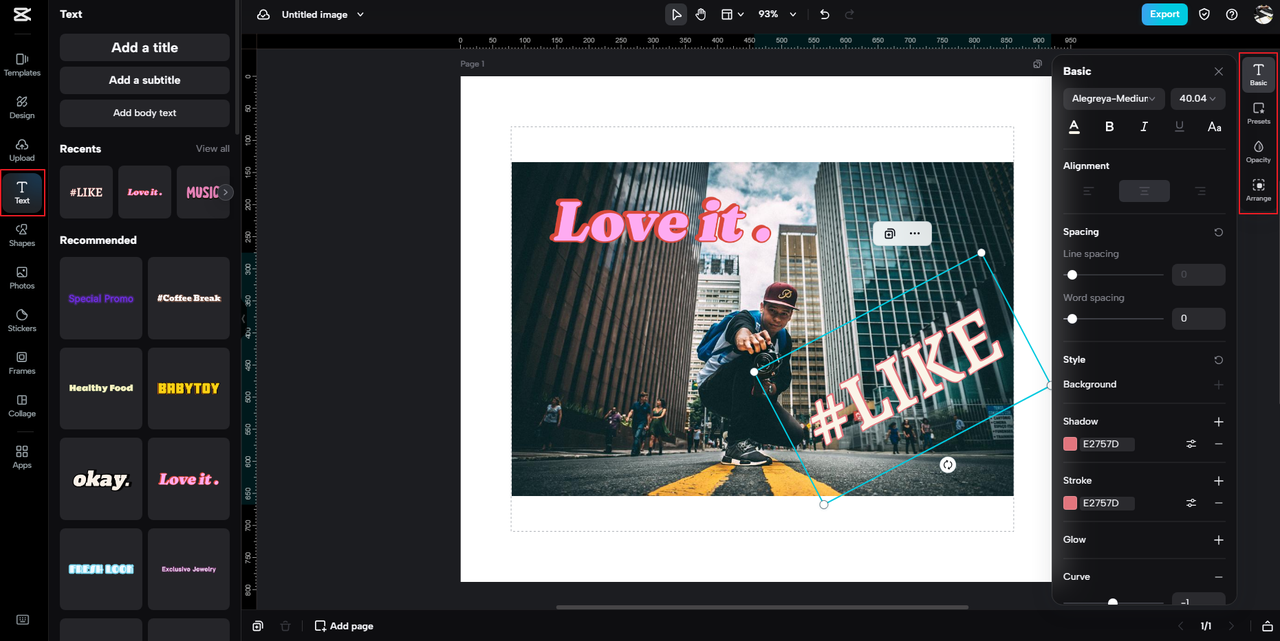This screenshot has width=1280, height=641.
Task: Undo the last action
Action: click(824, 14)
